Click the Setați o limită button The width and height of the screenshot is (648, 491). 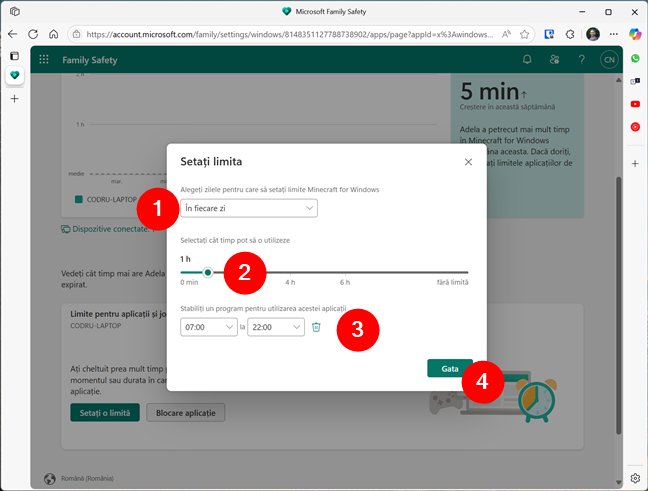(105, 413)
